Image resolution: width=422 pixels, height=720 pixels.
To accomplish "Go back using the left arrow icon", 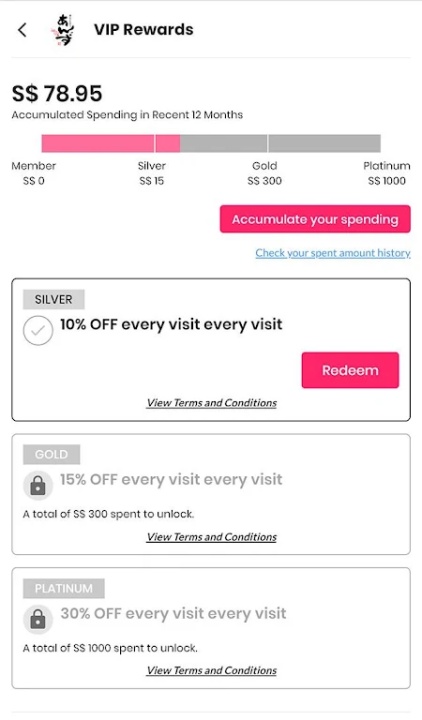I will [22, 30].
